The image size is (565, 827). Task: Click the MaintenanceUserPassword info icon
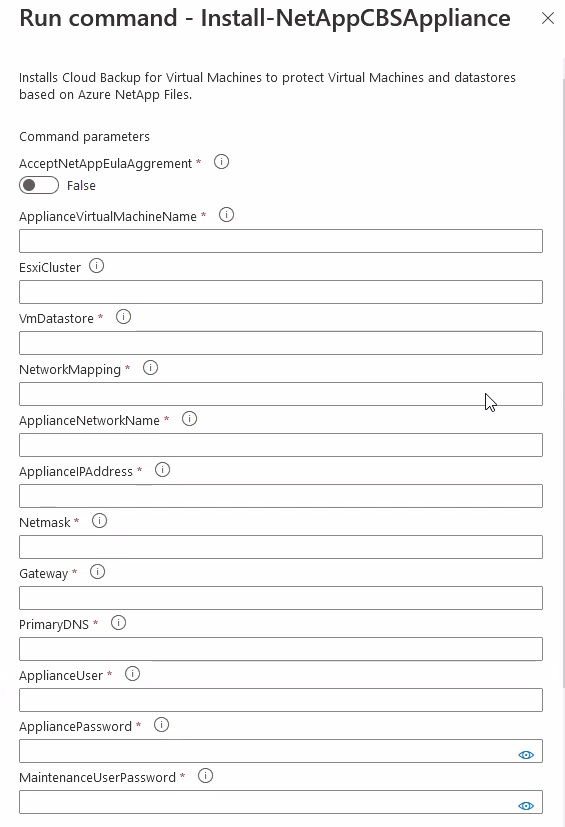coord(205,776)
